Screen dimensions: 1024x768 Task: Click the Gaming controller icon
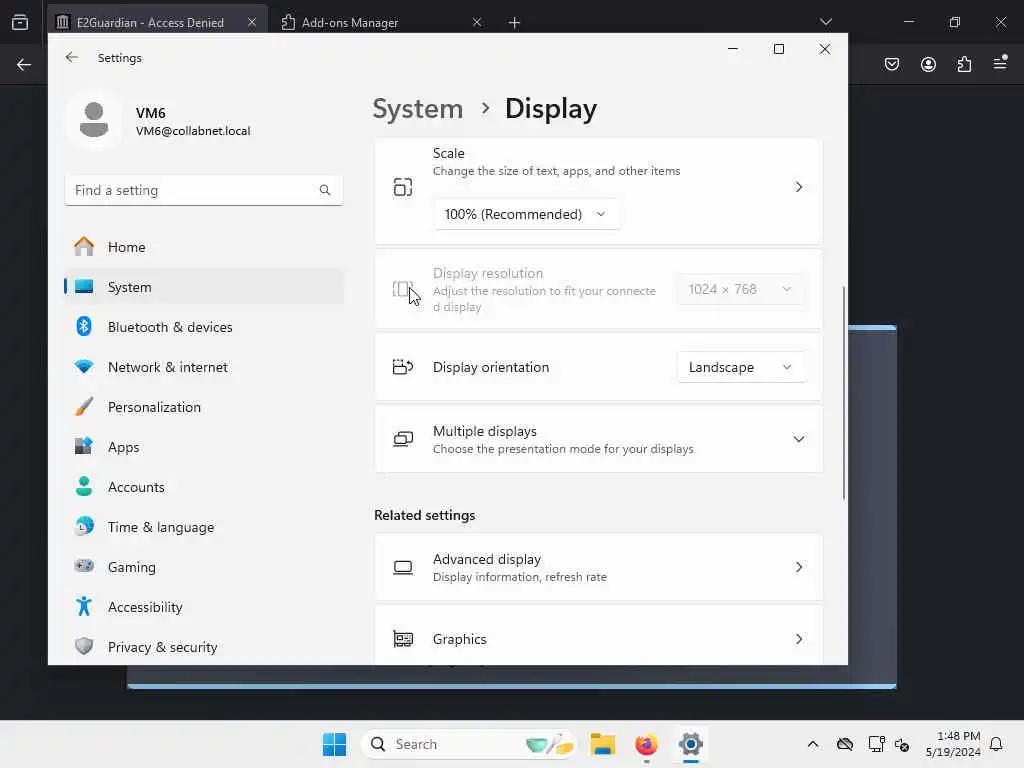[84, 566]
